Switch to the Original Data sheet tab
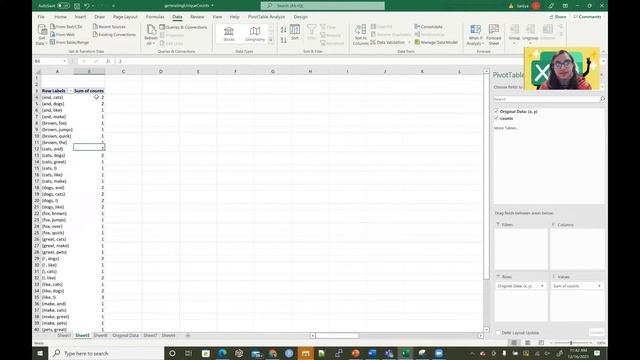 coord(125,335)
